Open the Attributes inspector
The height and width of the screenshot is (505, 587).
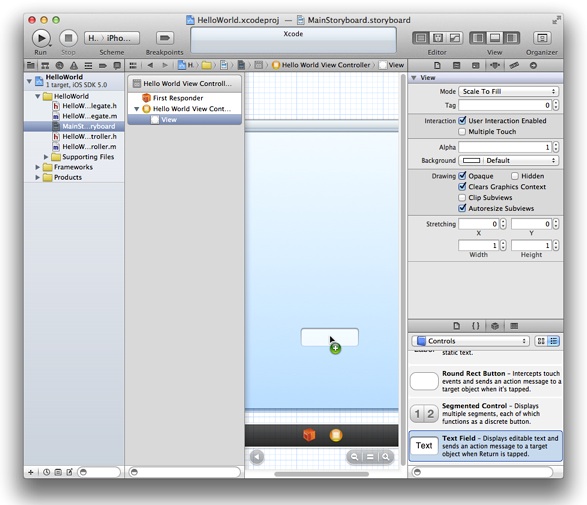click(495, 66)
